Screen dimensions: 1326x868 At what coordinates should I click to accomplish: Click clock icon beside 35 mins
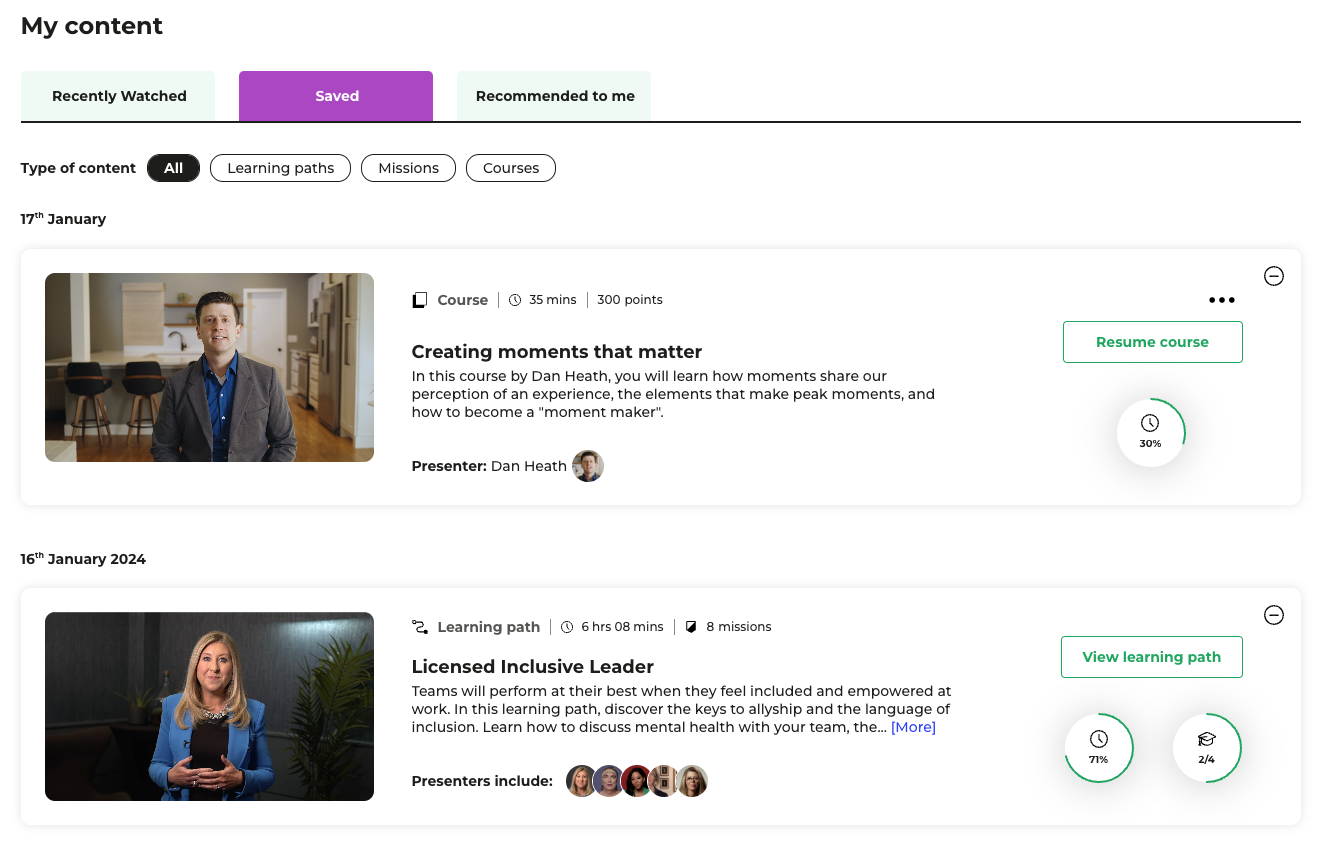pyautogui.click(x=515, y=300)
